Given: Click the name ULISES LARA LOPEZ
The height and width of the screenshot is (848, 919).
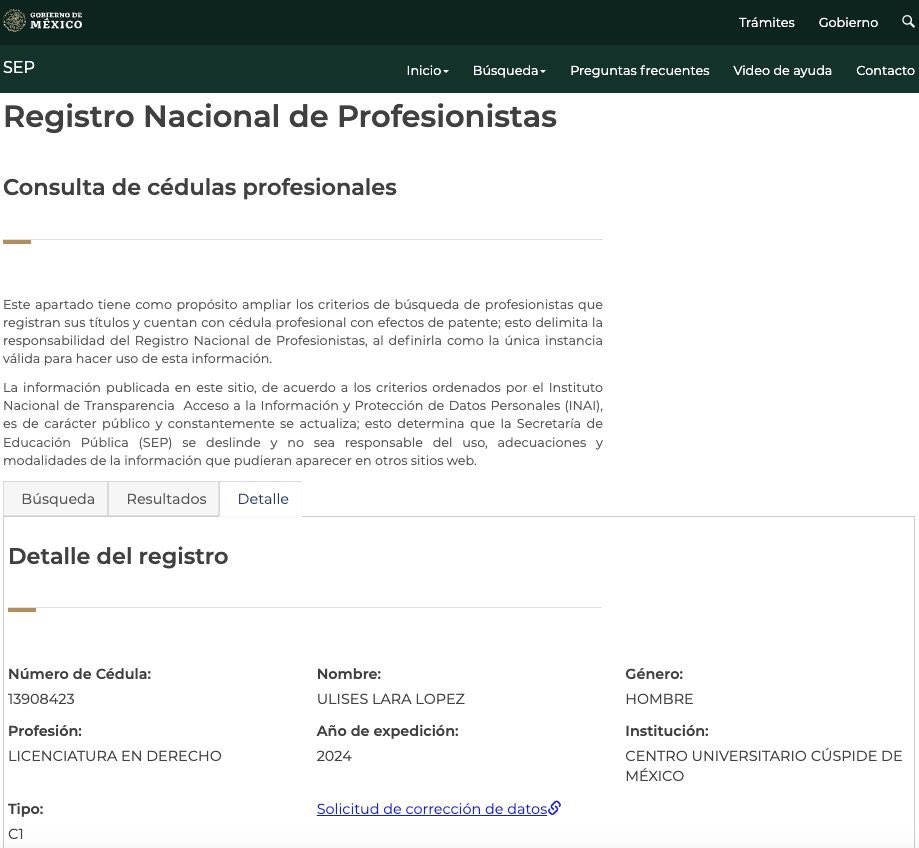Looking at the screenshot, I should [391, 699].
